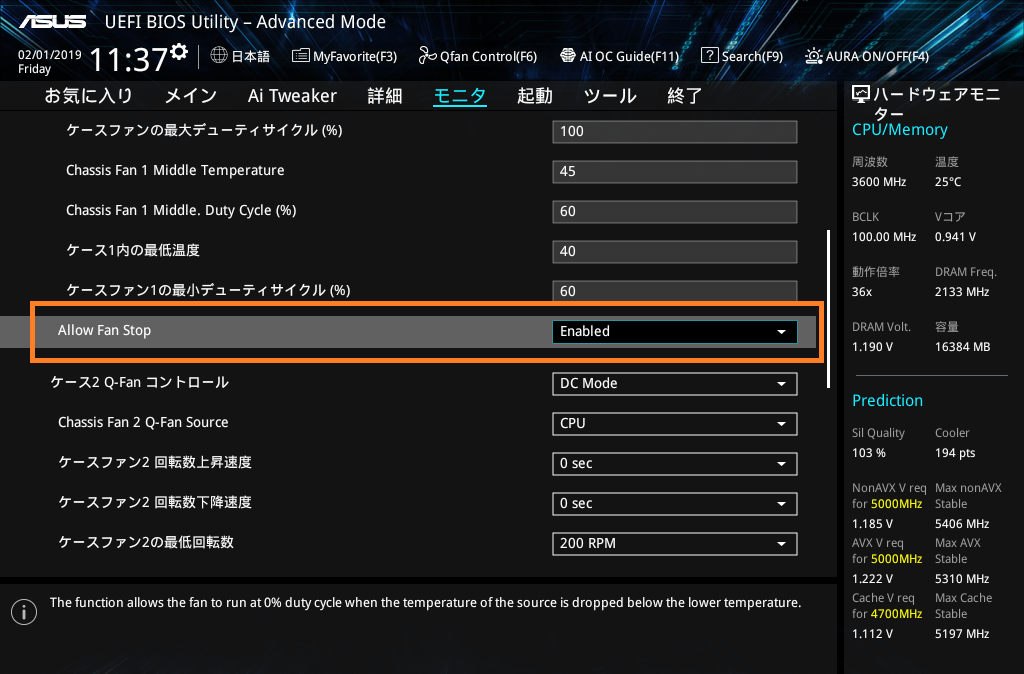Click the 11:37 clock display
The height and width of the screenshot is (674, 1024).
[x=129, y=60]
